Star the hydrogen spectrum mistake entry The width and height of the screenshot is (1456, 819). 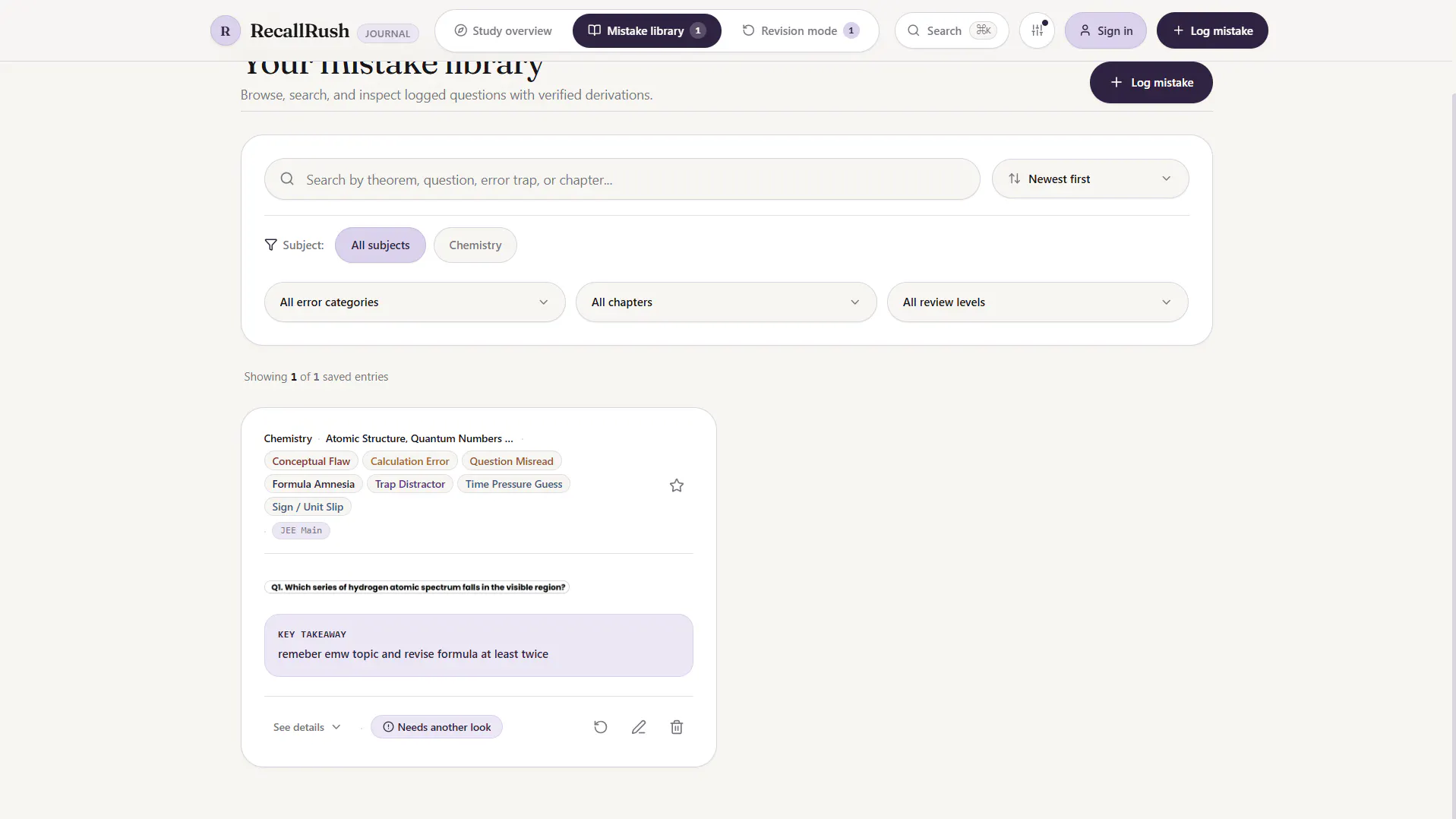[676, 485]
